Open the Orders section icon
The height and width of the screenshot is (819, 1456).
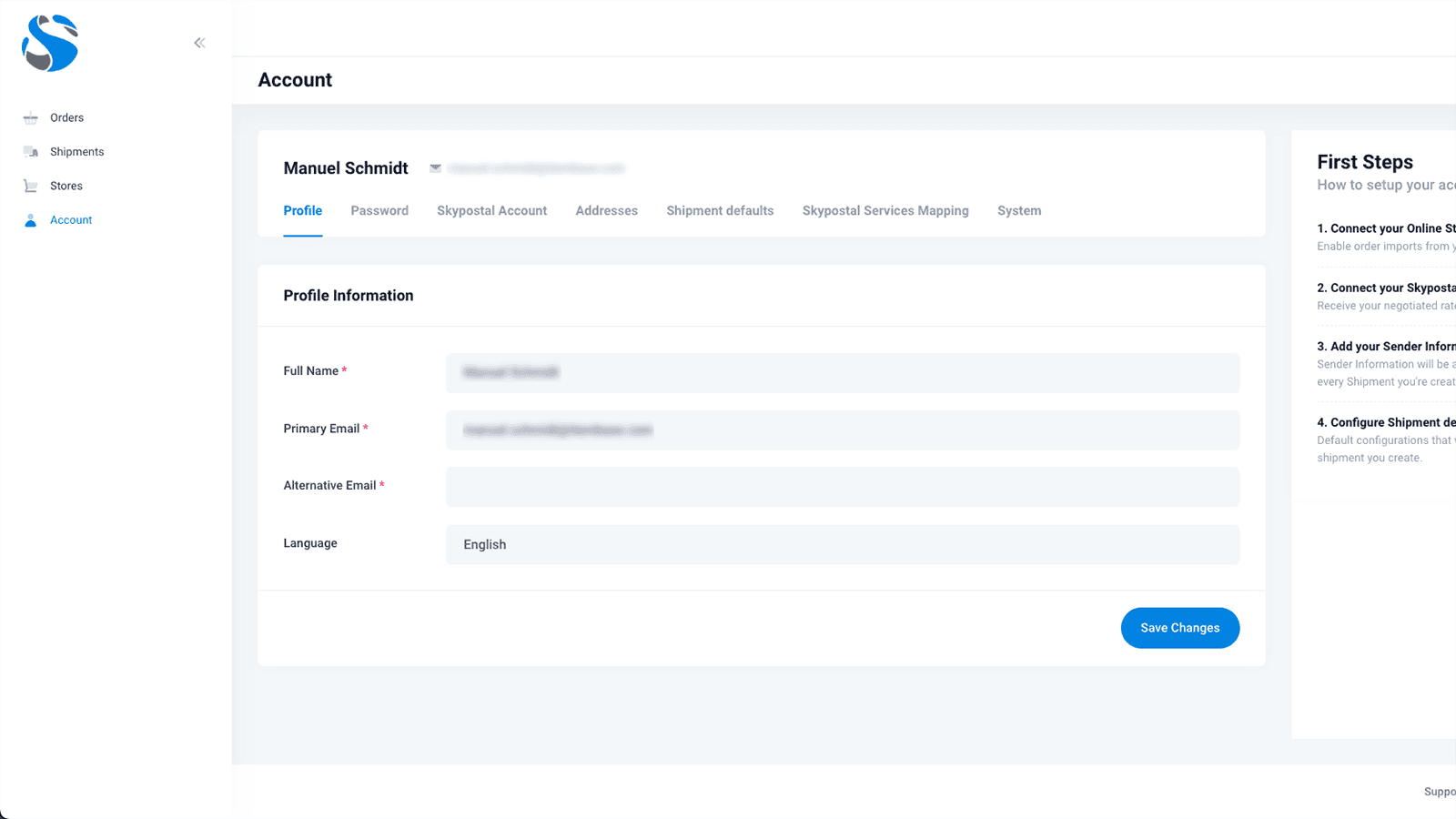click(30, 117)
